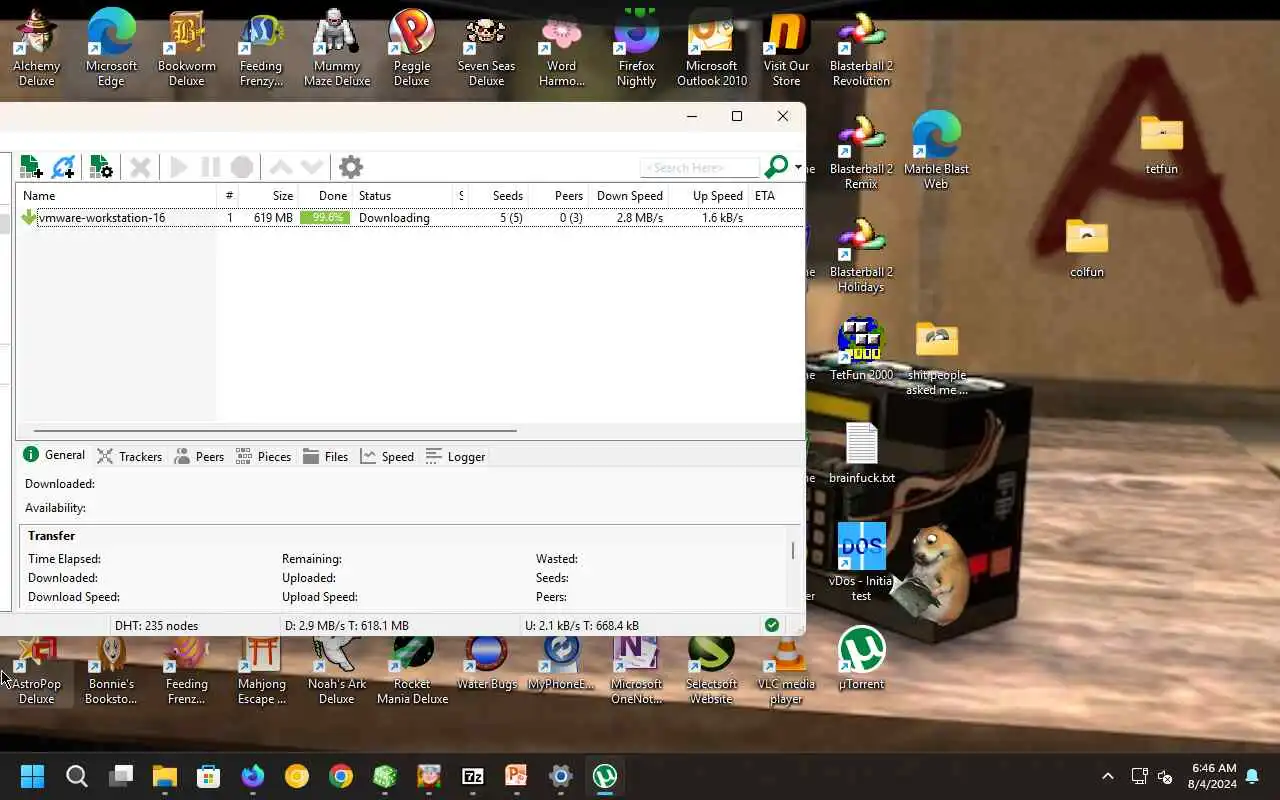Screen dimensions: 1280x800
Task: Sort torrents by the Name column
Action: click(116, 196)
